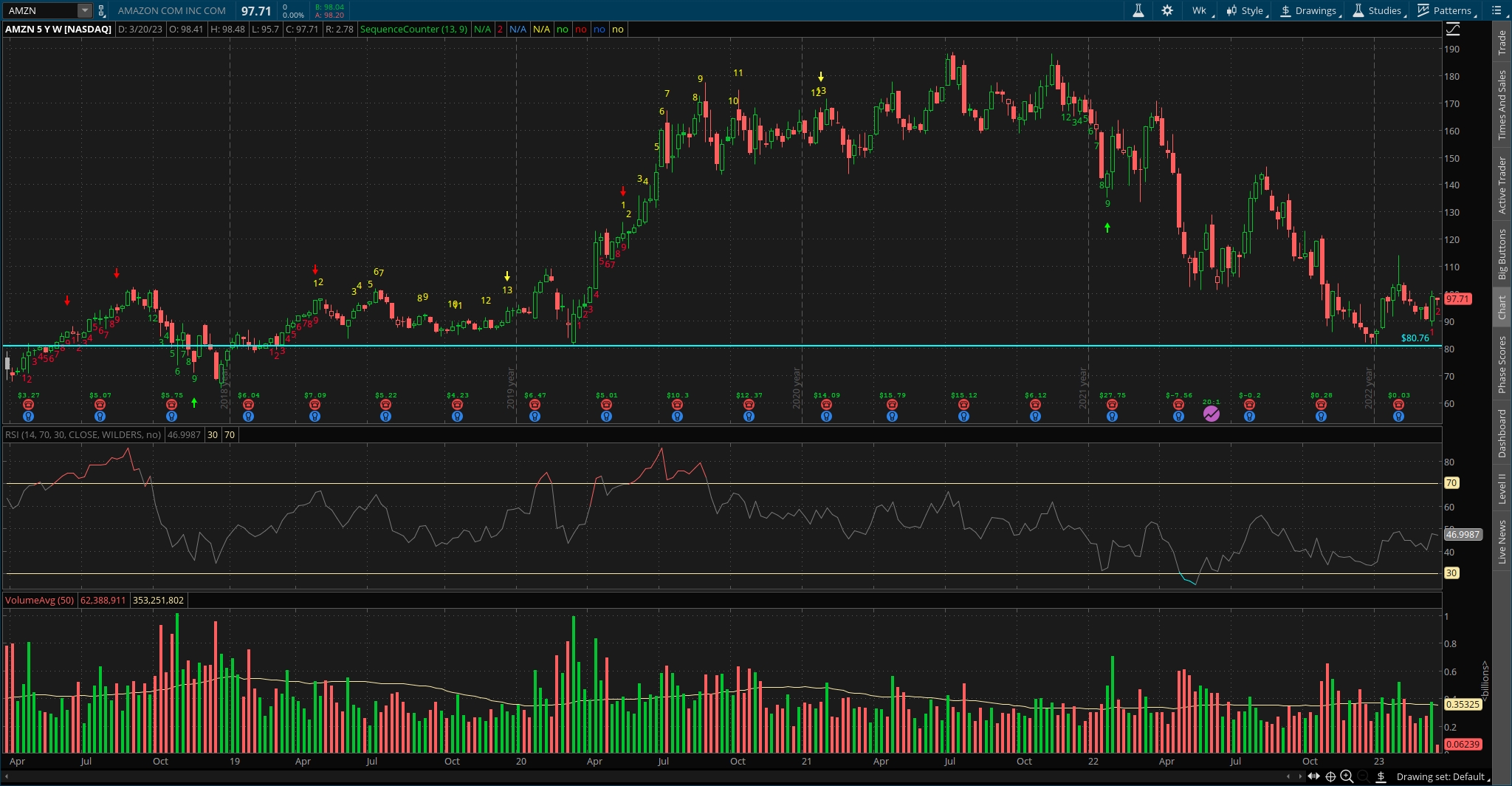1512x786 pixels.
Task: Click the crosshair pan icon
Action: pyautogui.click(x=1330, y=776)
